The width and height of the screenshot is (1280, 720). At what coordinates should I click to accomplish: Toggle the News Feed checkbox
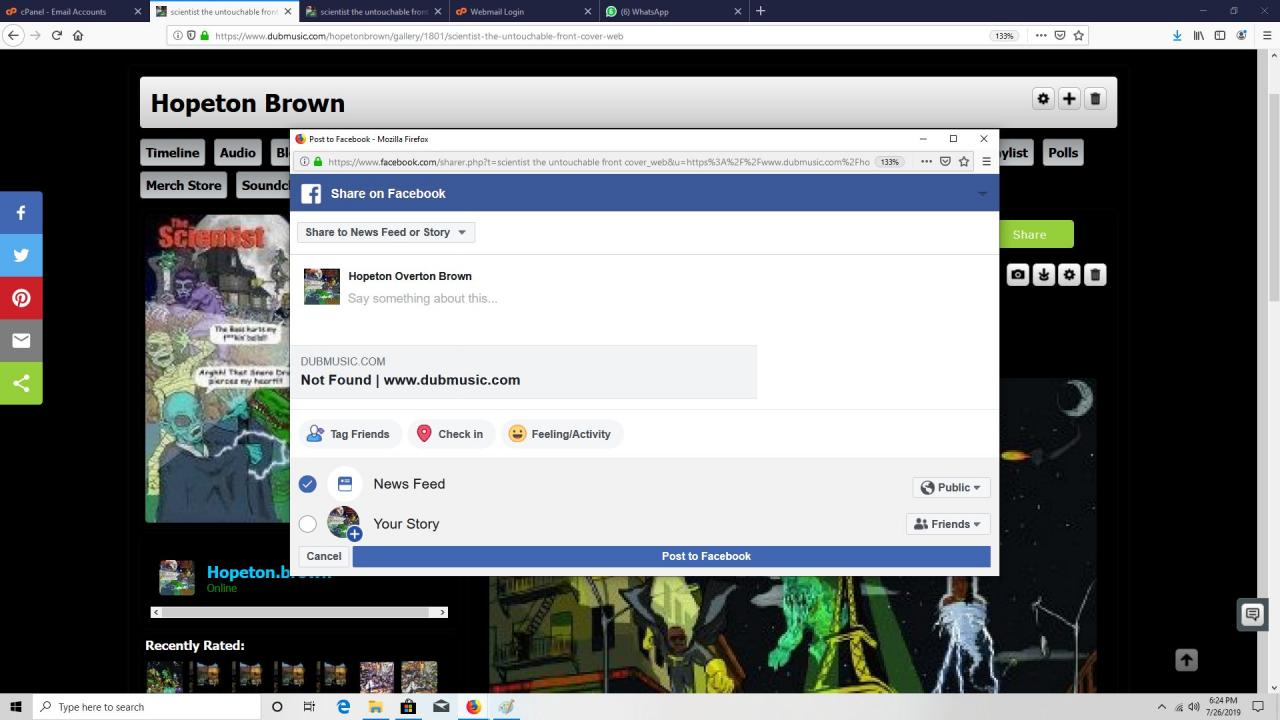point(308,484)
